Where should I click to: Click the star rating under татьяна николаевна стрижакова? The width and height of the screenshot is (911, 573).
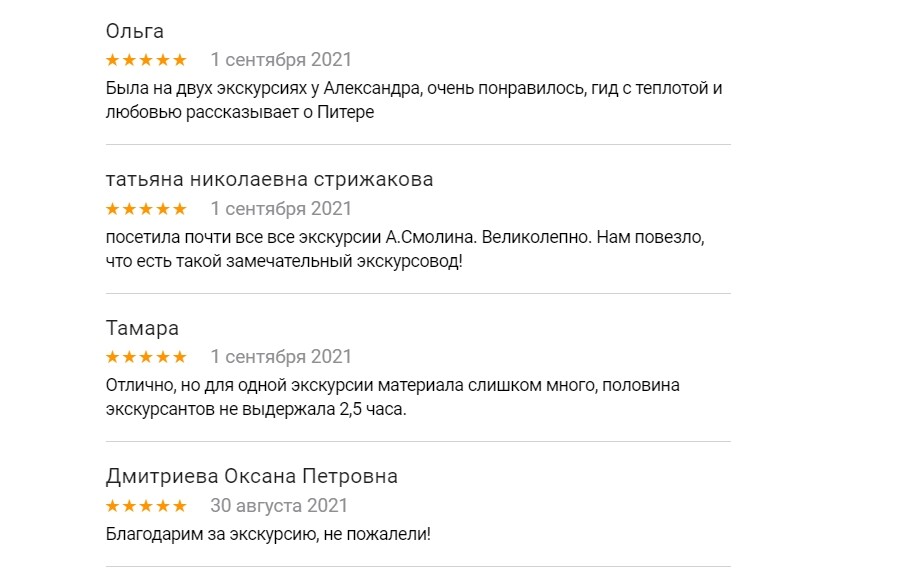pos(146,209)
